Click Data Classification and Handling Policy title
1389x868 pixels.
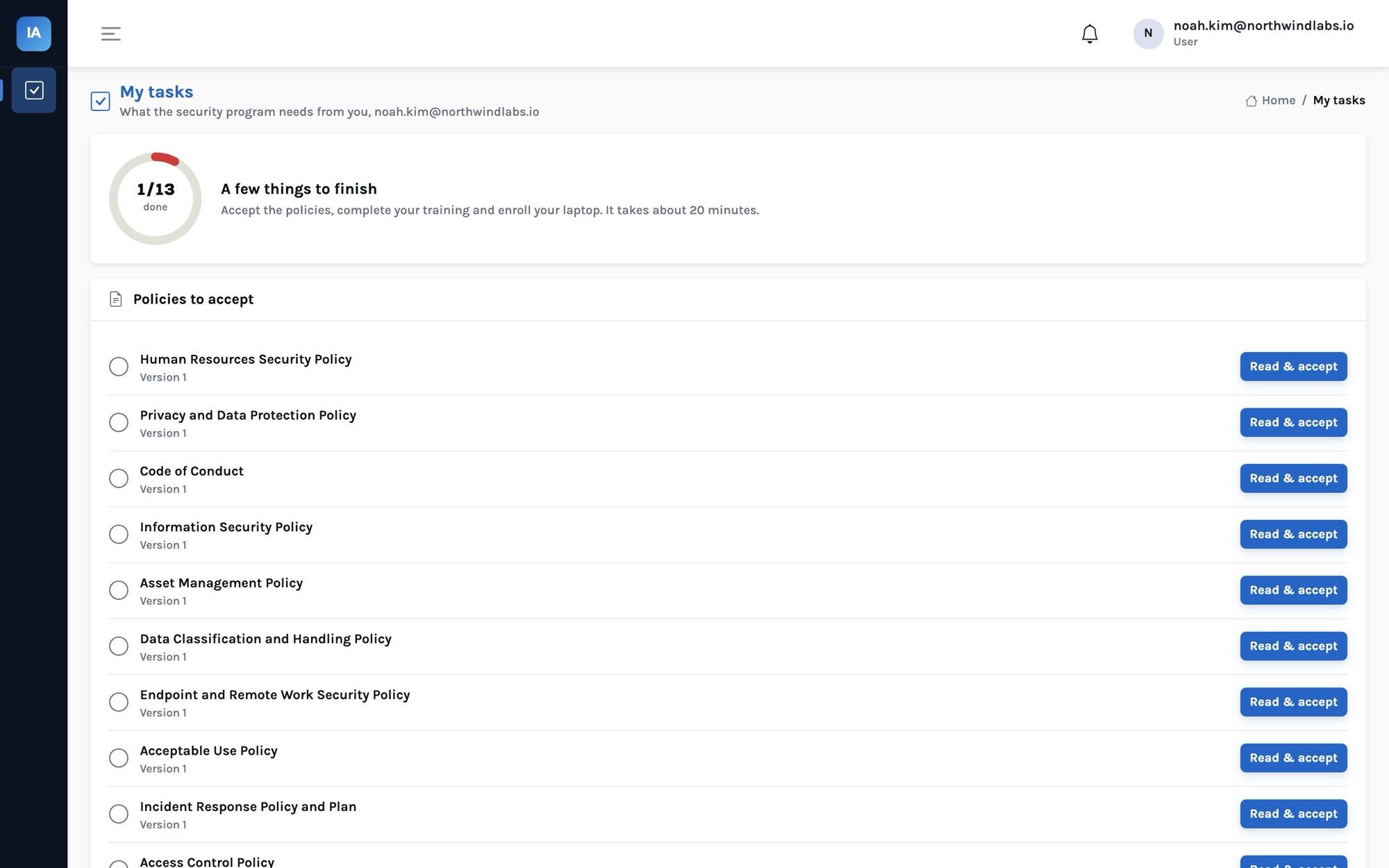point(265,639)
